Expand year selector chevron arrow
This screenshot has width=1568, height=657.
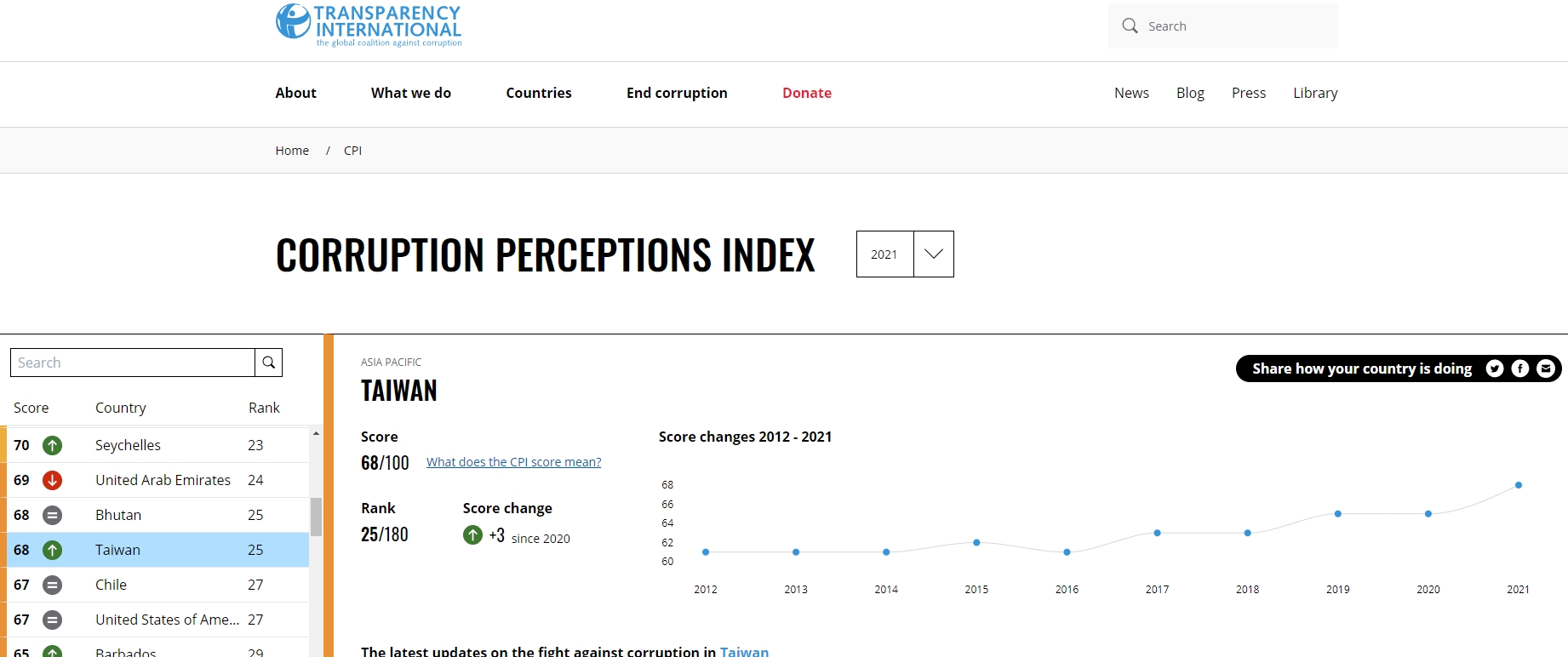(934, 254)
